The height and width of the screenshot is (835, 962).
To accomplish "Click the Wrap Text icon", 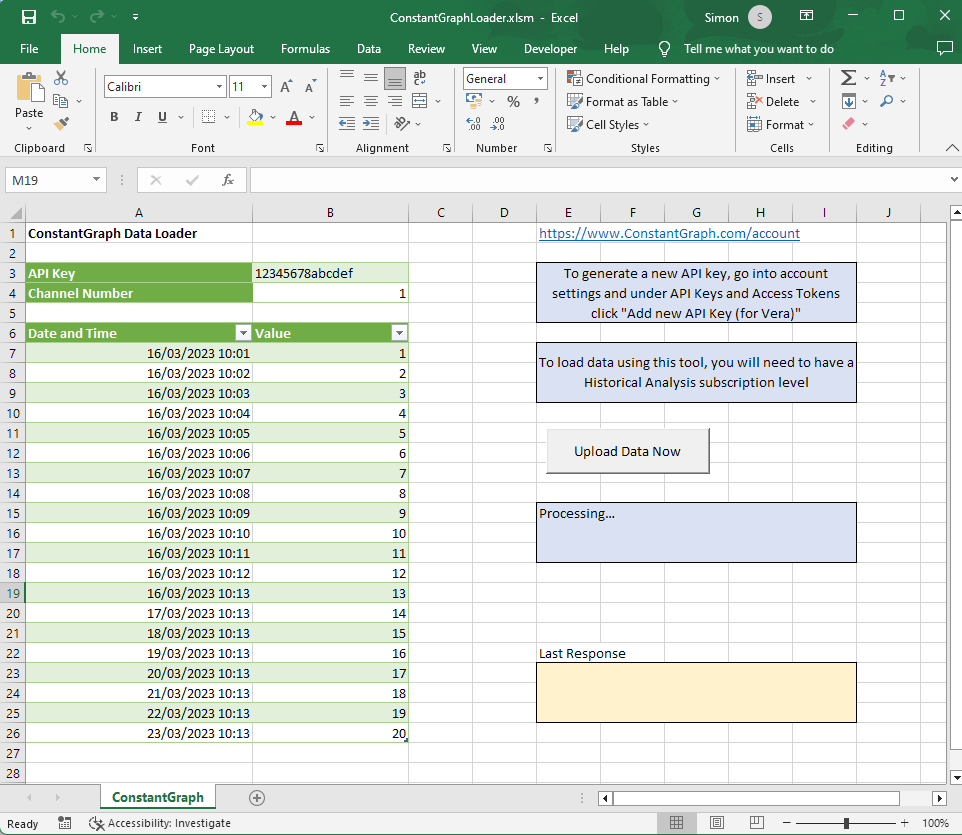I will point(420,78).
